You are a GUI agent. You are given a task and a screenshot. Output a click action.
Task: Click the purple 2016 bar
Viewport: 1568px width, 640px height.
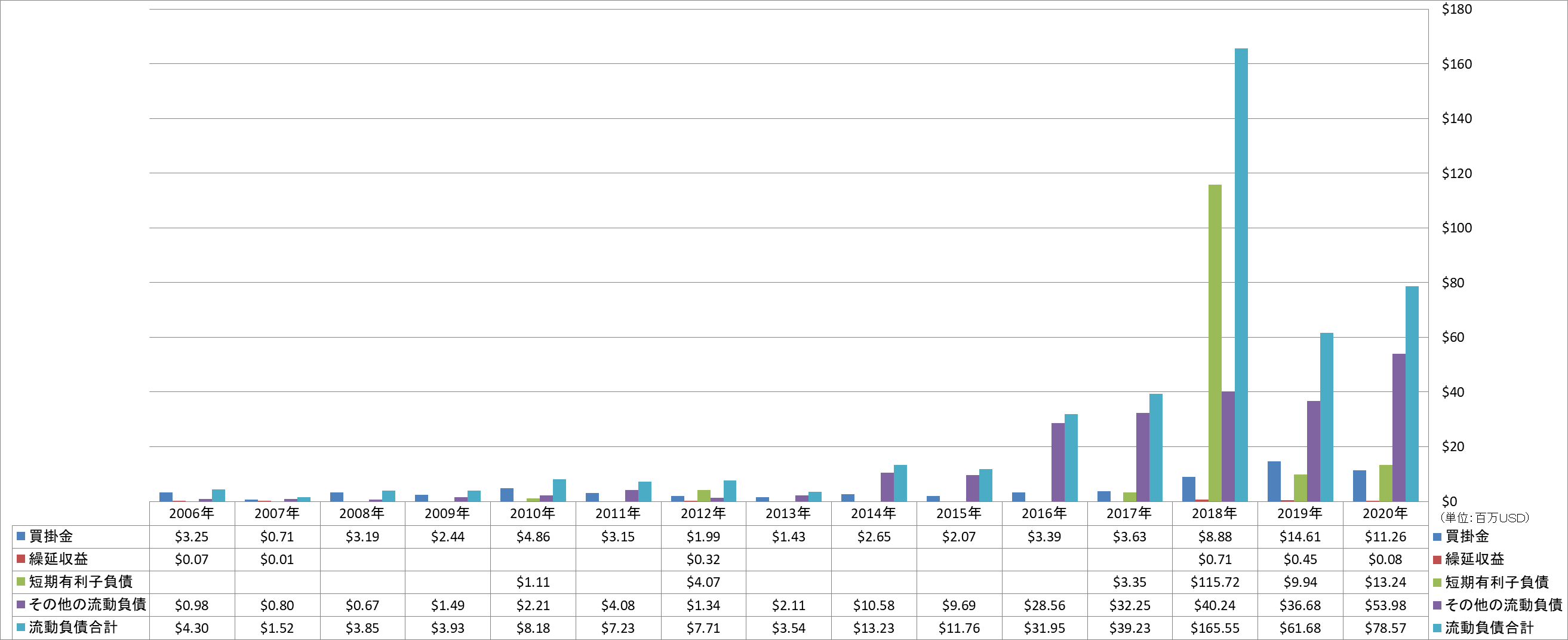click(1058, 462)
